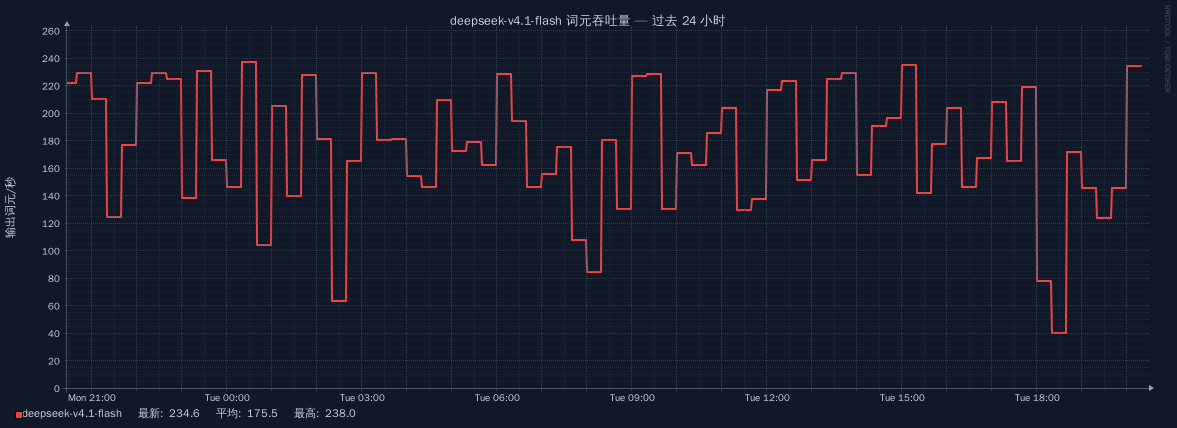The image size is (1177, 428).
Task: Click the 'Tue 06:00' x-axis label
Action: click(x=497, y=397)
